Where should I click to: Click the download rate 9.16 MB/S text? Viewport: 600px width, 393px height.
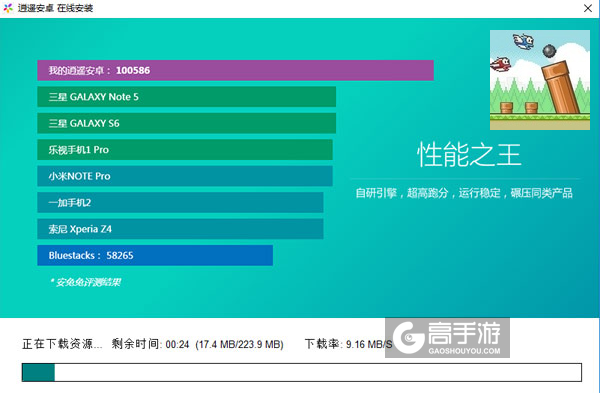tap(369, 344)
